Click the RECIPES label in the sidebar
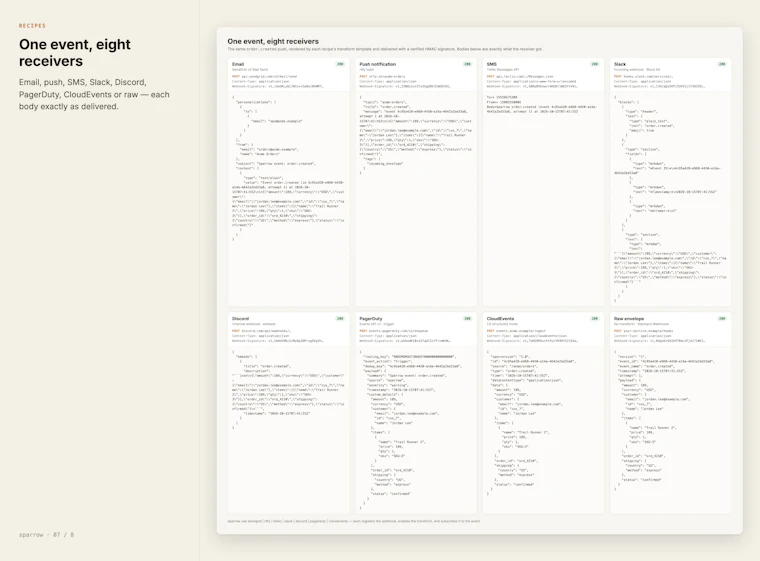Screen dimensions: 760x561 point(32,26)
